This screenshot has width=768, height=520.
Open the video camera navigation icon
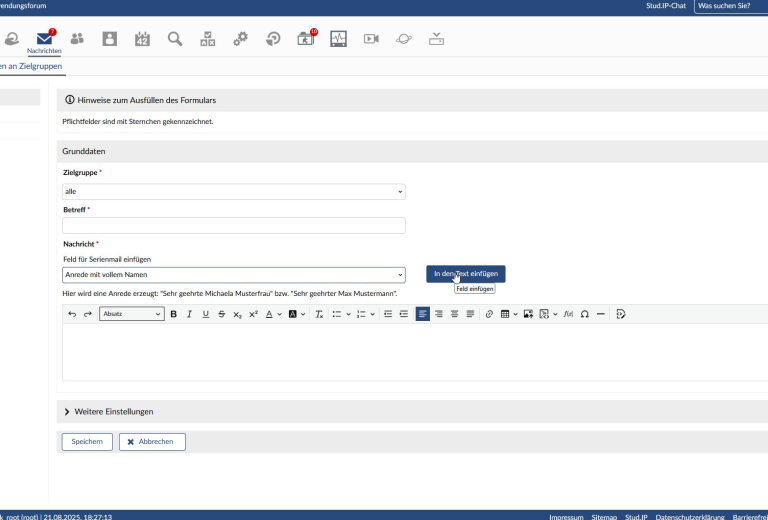tap(371, 39)
